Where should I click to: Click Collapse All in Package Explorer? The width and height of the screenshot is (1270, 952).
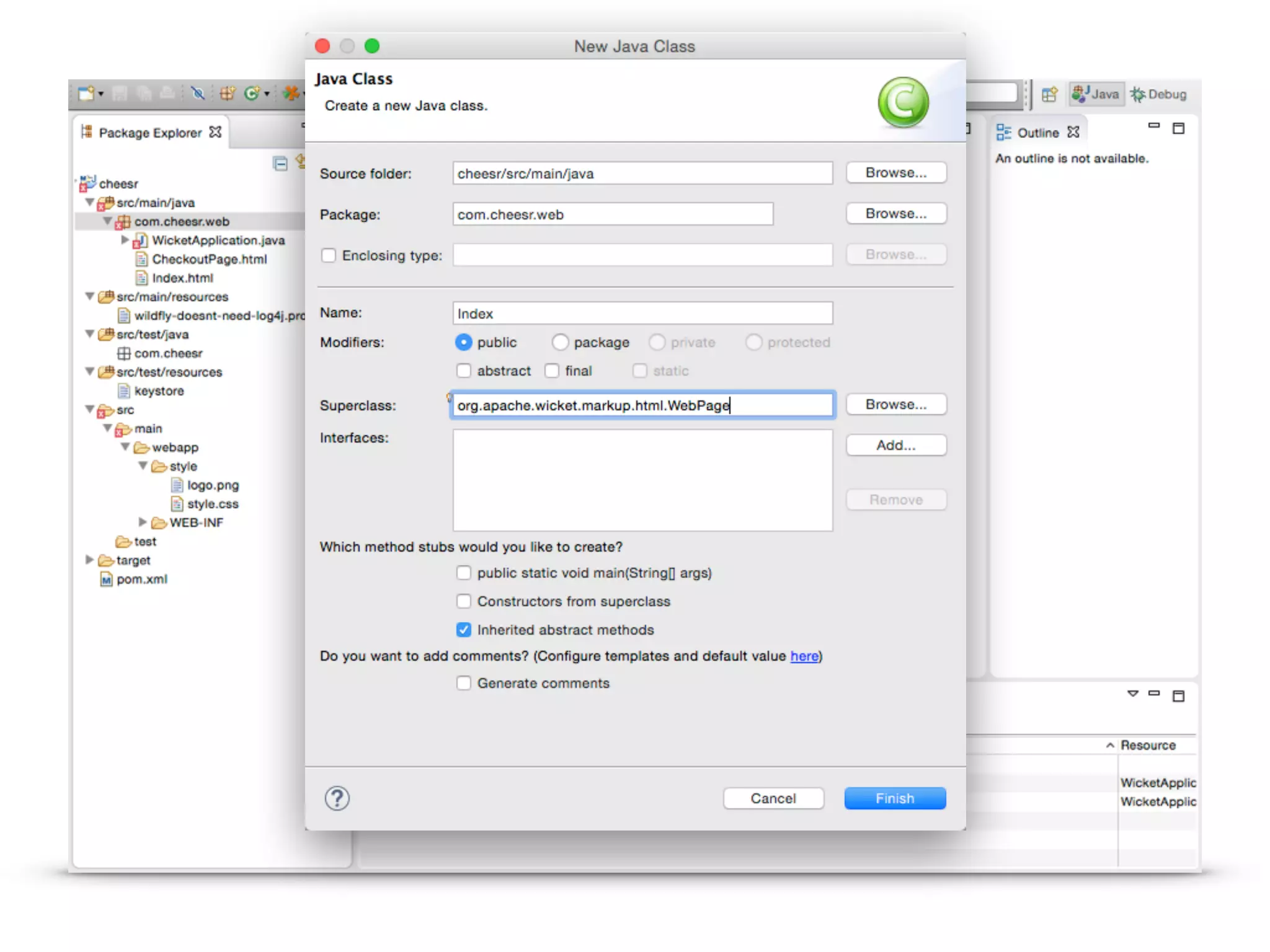click(280, 164)
